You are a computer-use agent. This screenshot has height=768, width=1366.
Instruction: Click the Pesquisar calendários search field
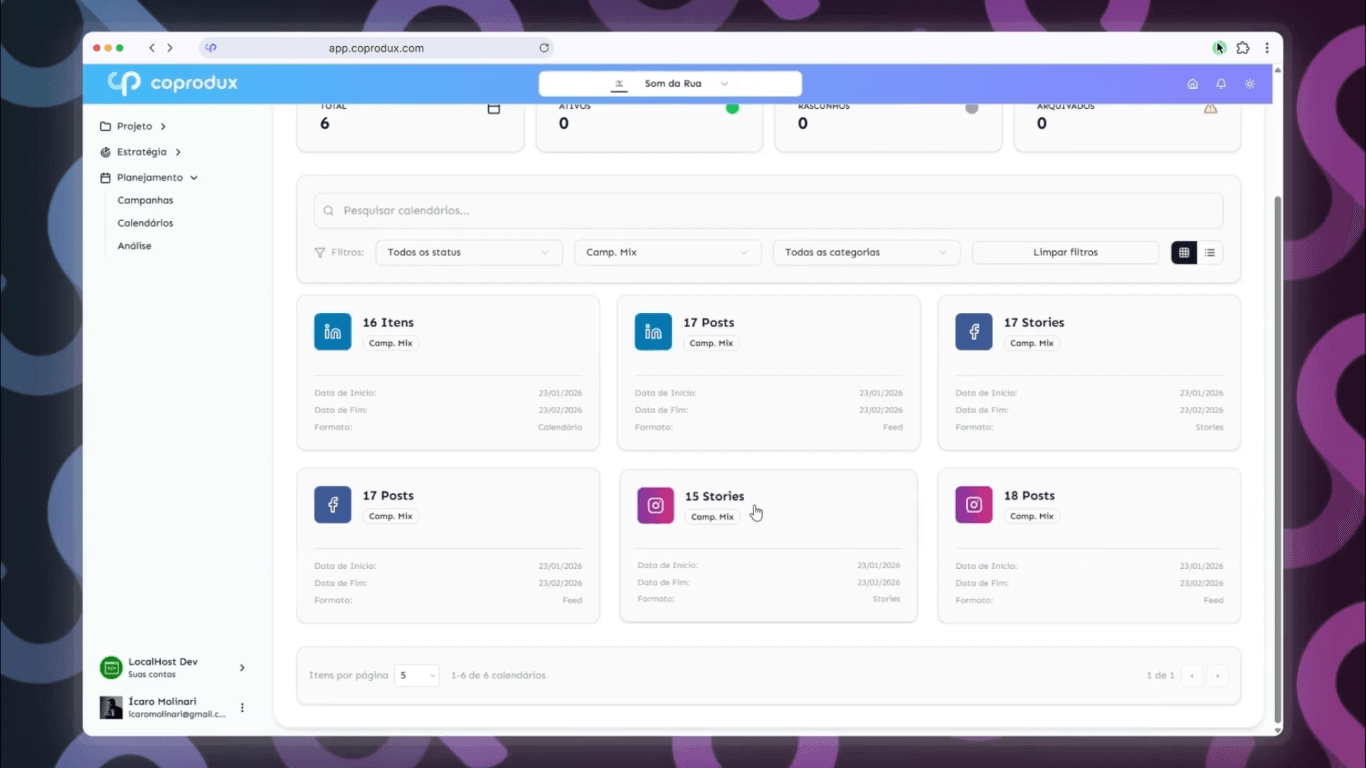coord(768,211)
